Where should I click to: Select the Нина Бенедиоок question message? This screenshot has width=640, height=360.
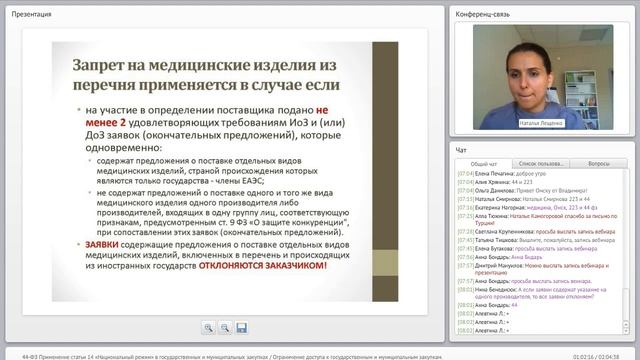(x=532, y=293)
